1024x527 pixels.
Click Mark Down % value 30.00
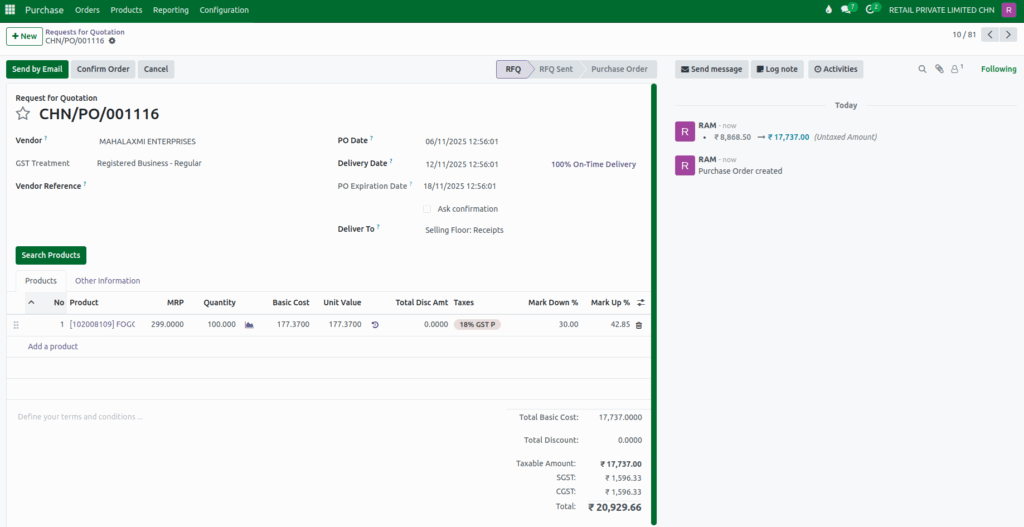(568, 325)
